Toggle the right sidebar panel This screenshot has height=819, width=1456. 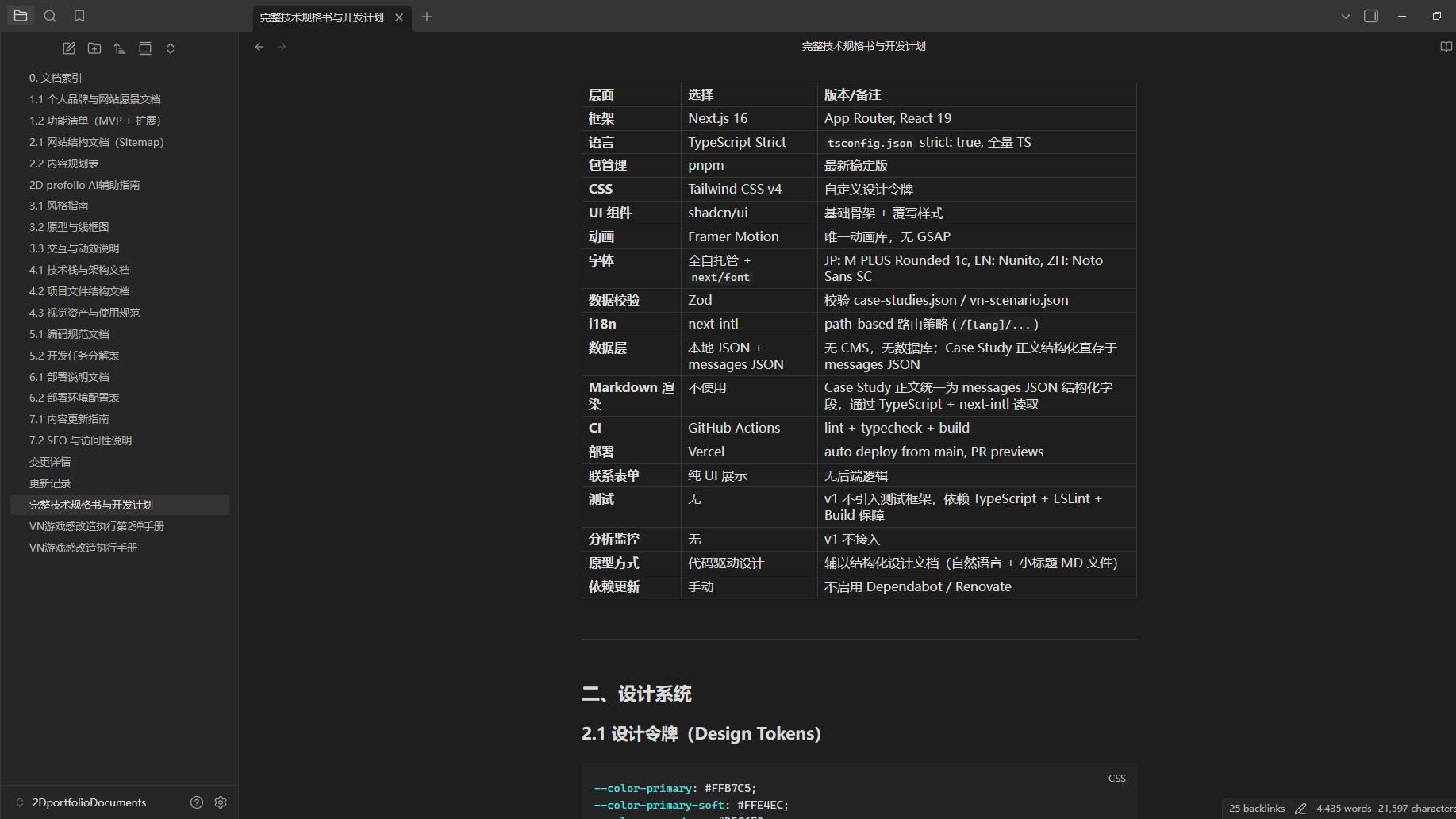1371,16
